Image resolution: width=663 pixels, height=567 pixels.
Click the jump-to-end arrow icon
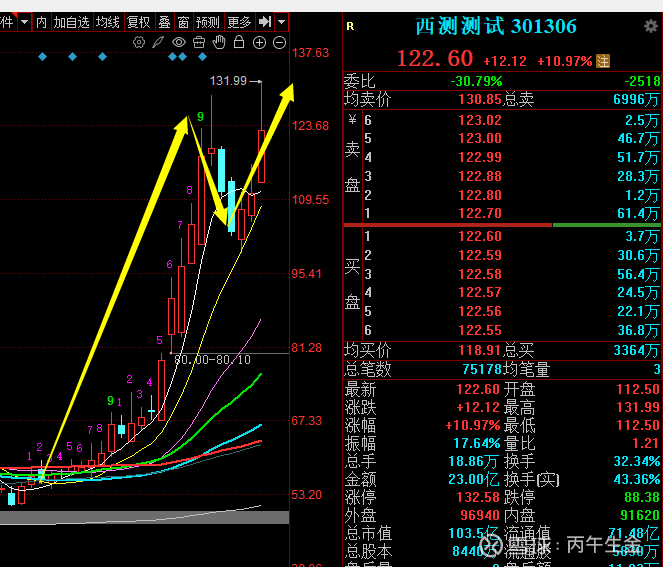[265, 22]
